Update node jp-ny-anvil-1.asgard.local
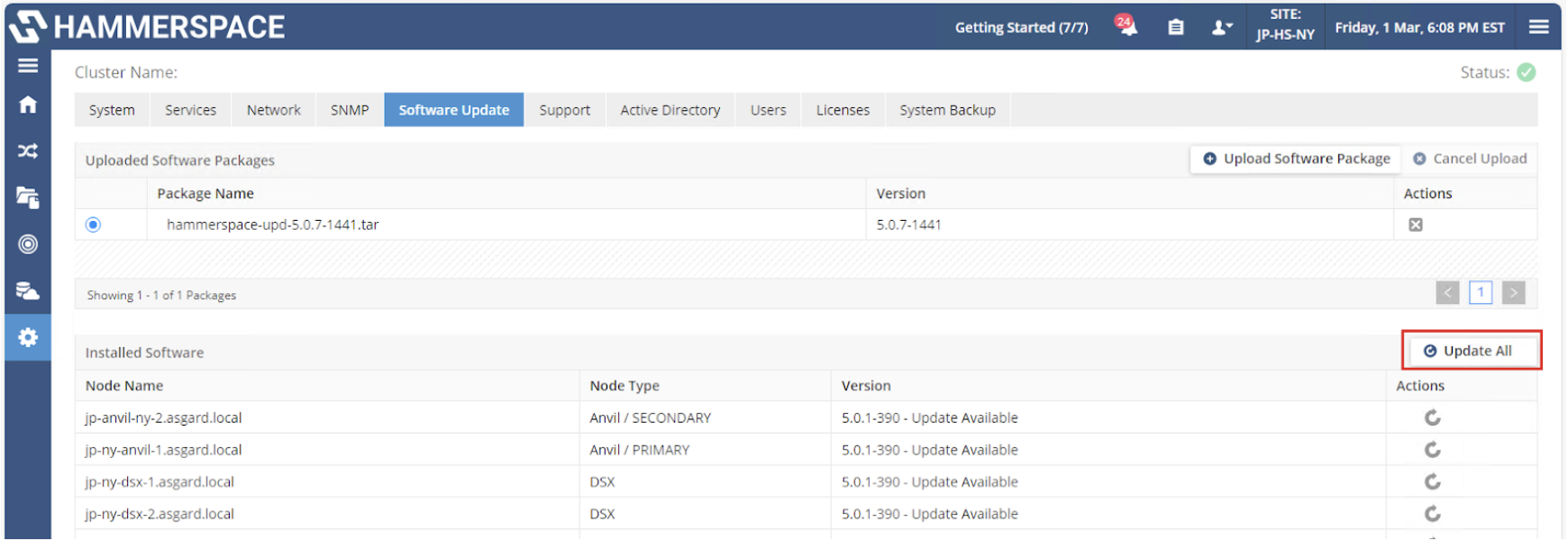The image size is (1568, 550). coord(1433,450)
